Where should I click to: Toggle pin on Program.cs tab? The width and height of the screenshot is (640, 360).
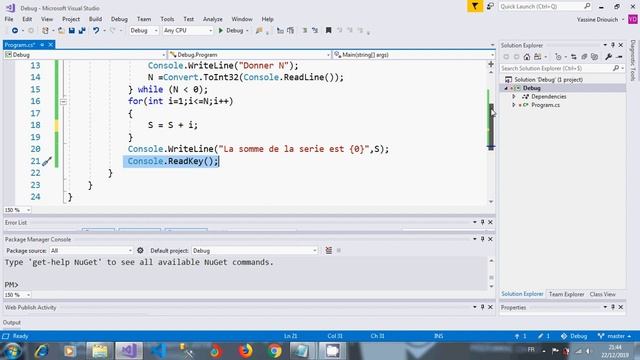42,44
